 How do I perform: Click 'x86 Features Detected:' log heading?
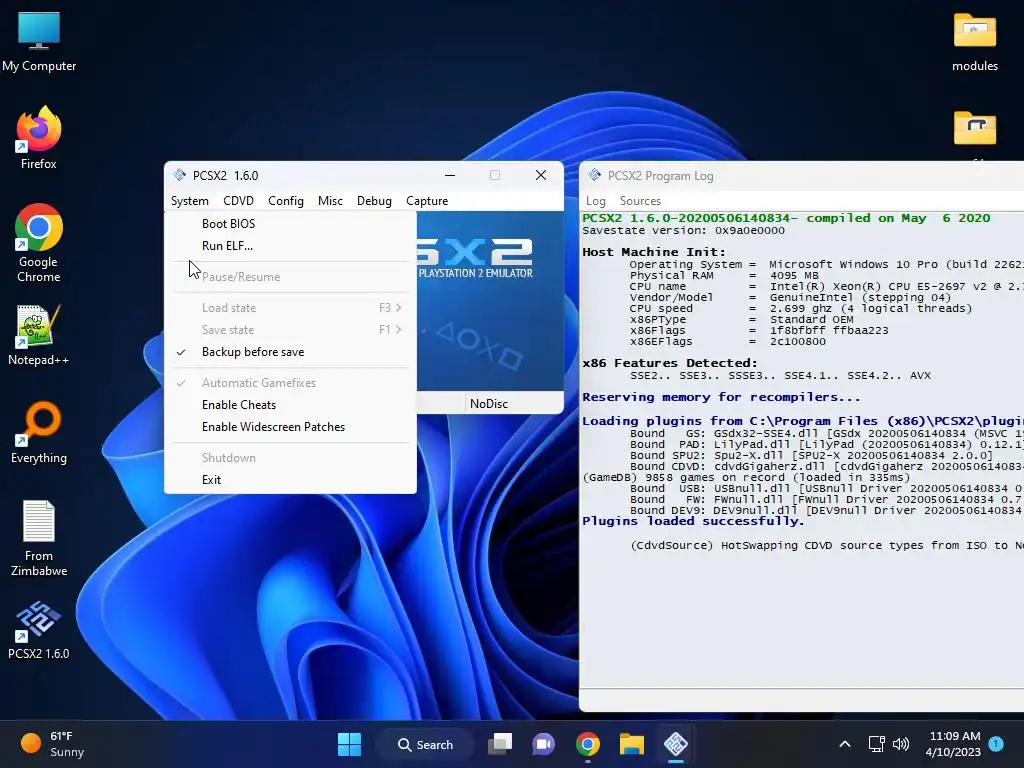point(670,363)
